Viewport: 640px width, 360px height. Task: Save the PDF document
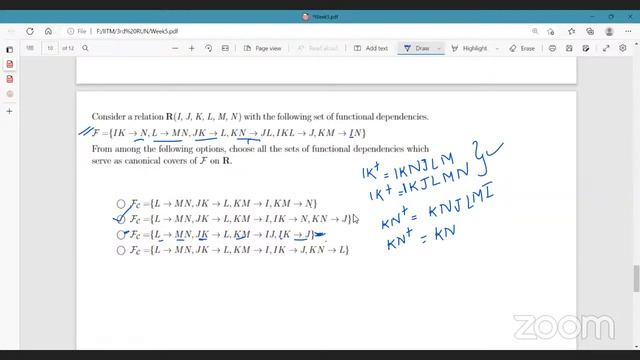[569, 48]
